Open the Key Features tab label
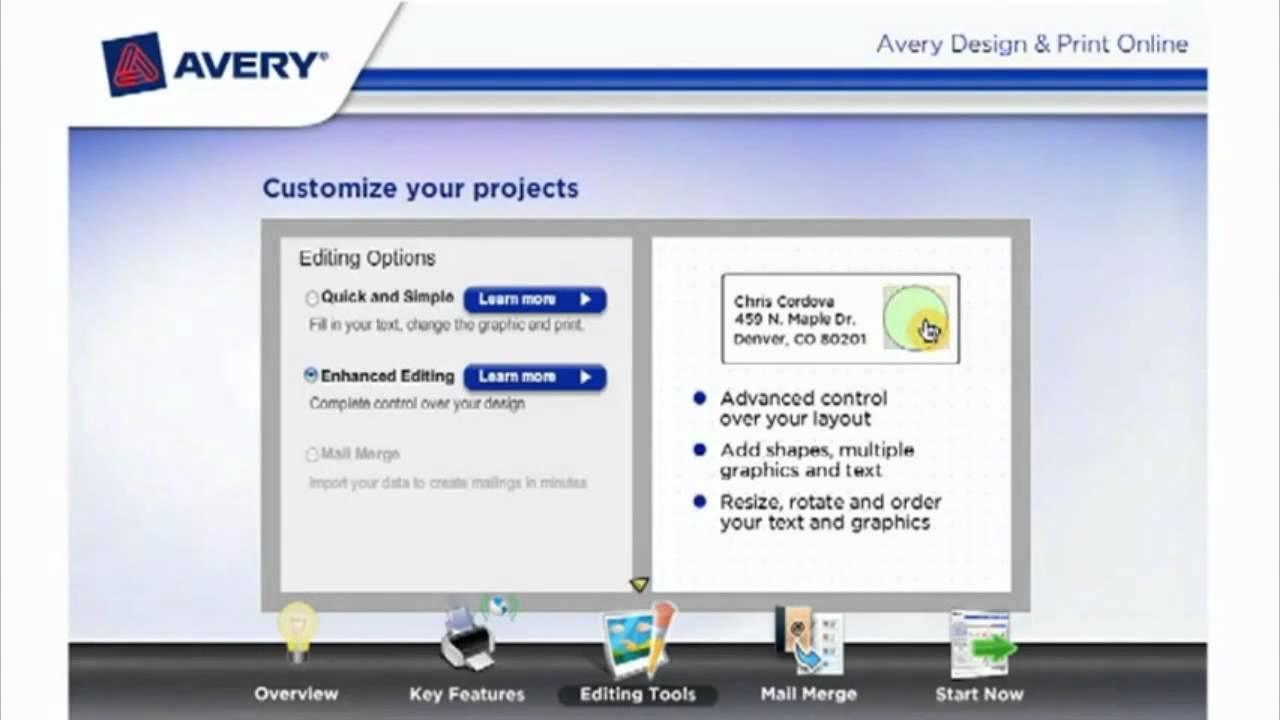The image size is (1280, 720). (467, 694)
